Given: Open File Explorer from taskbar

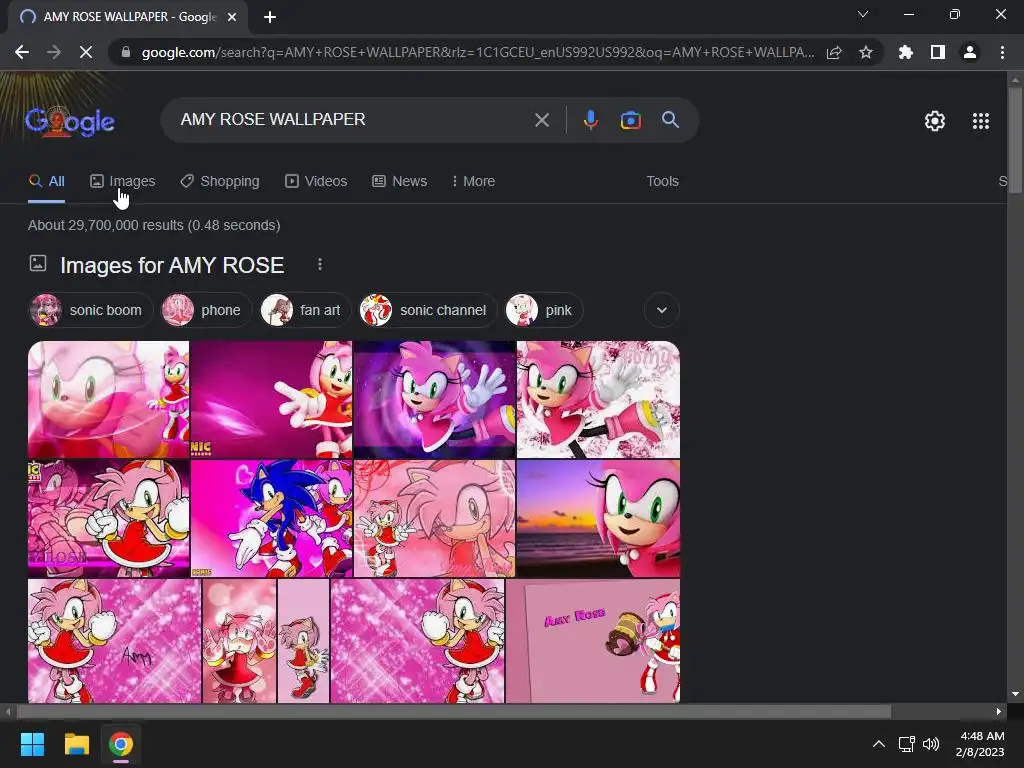Looking at the screenshot, I should [x=76, y=744].
